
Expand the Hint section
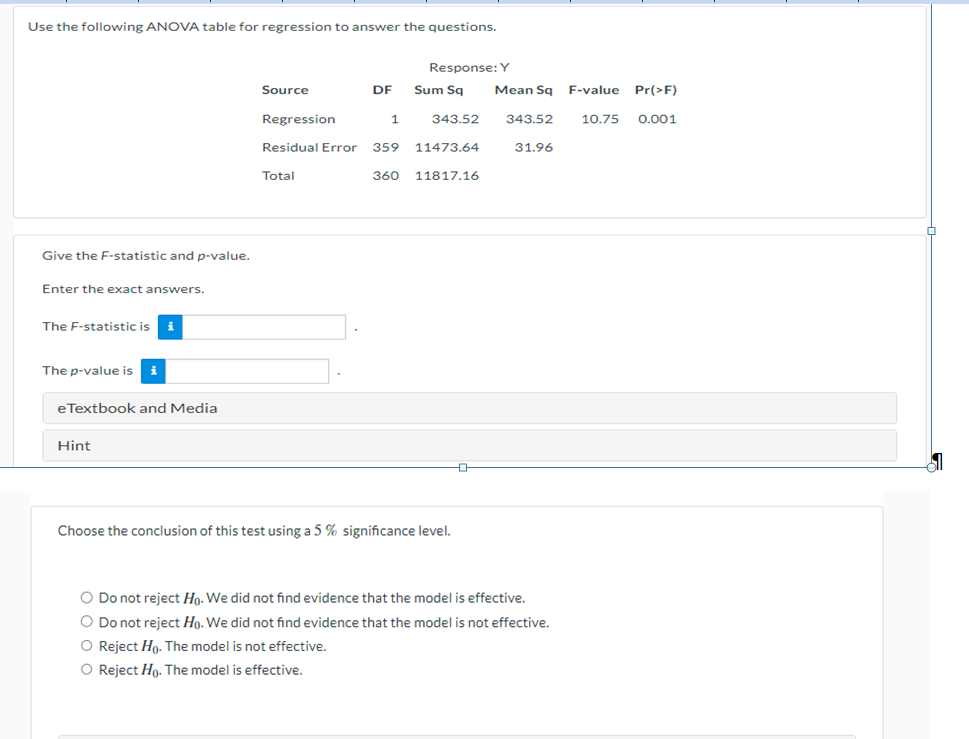click(470, 446)
